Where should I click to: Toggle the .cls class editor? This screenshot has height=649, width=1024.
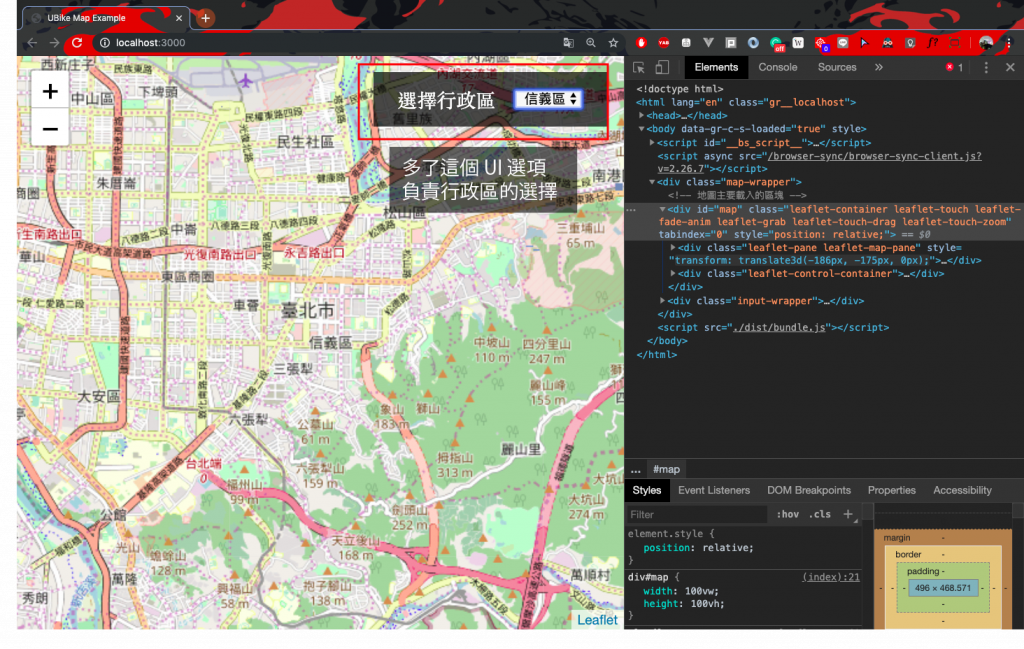820,514
